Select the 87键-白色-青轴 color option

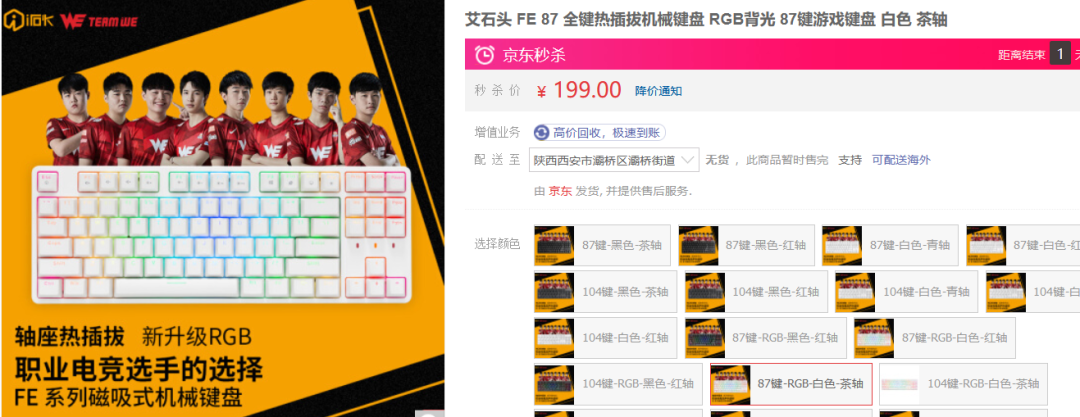click(x=890, y=245)
